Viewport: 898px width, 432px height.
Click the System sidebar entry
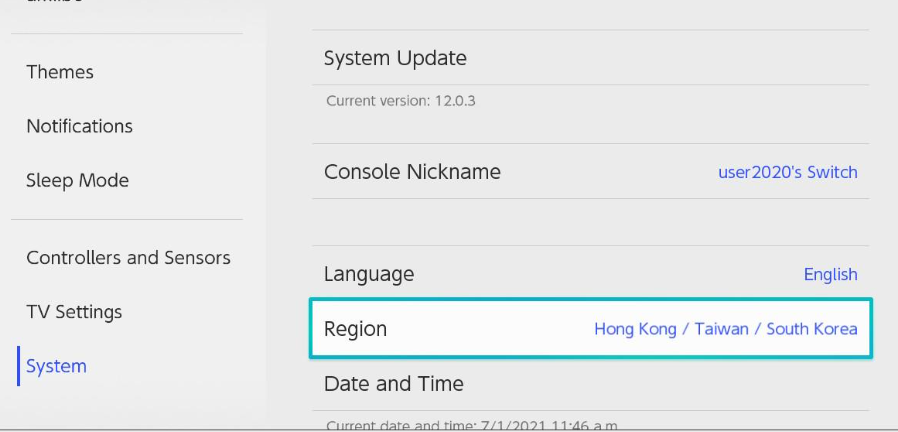pos(56,366)
